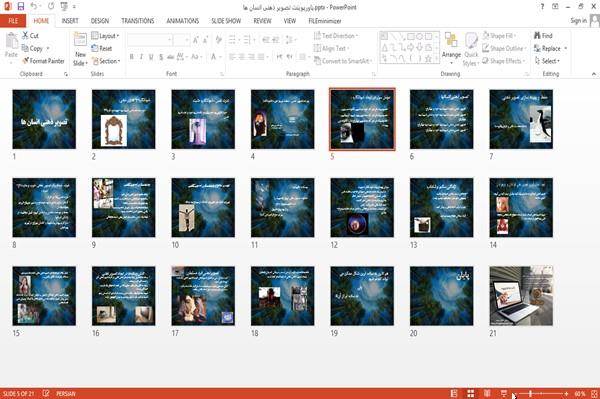Screen dimensions: 600x399
Task: Switch to the ANIMATIONS tab
Action: tap(183, 21)
